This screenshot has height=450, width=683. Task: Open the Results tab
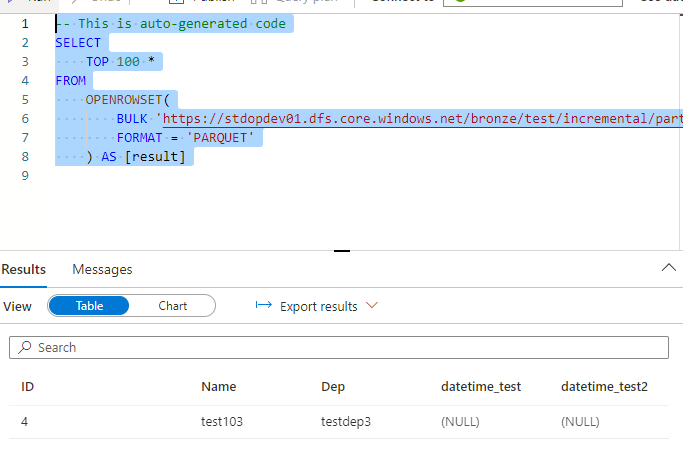24,270
